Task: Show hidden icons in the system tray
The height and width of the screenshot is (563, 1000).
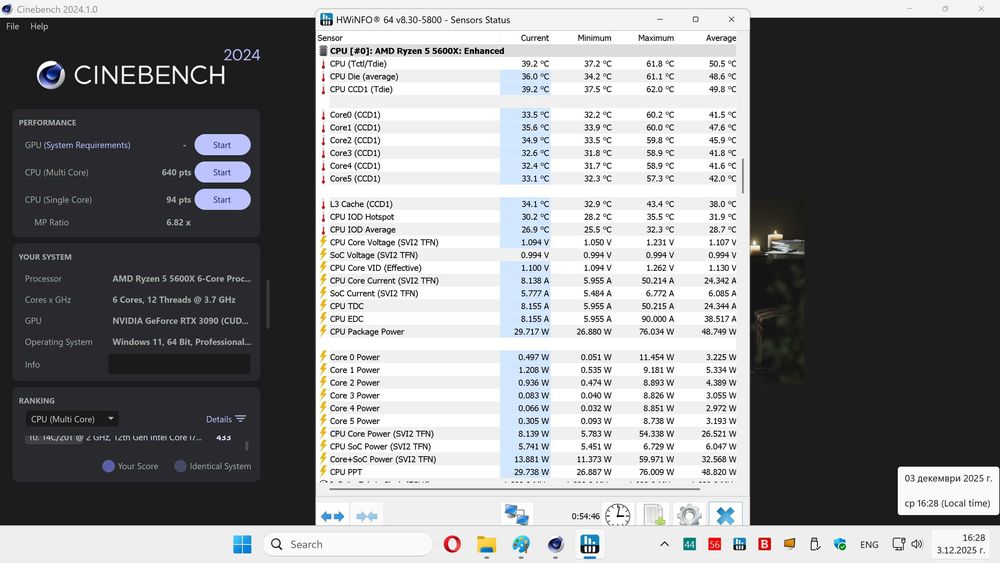Action: tap(664, 544)
